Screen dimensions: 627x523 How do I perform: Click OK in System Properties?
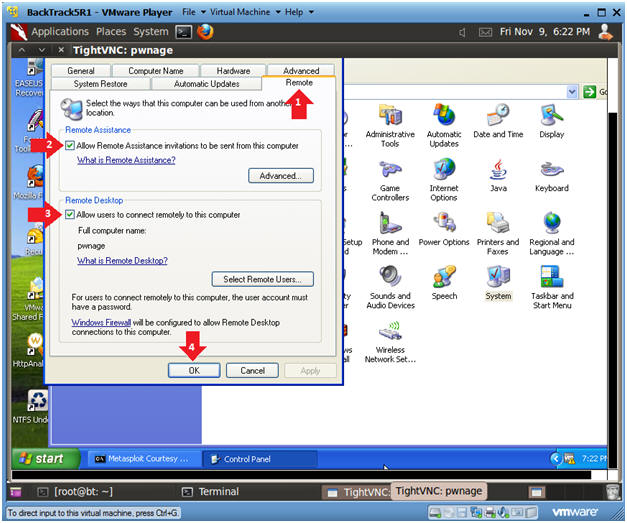coord(194,370)
